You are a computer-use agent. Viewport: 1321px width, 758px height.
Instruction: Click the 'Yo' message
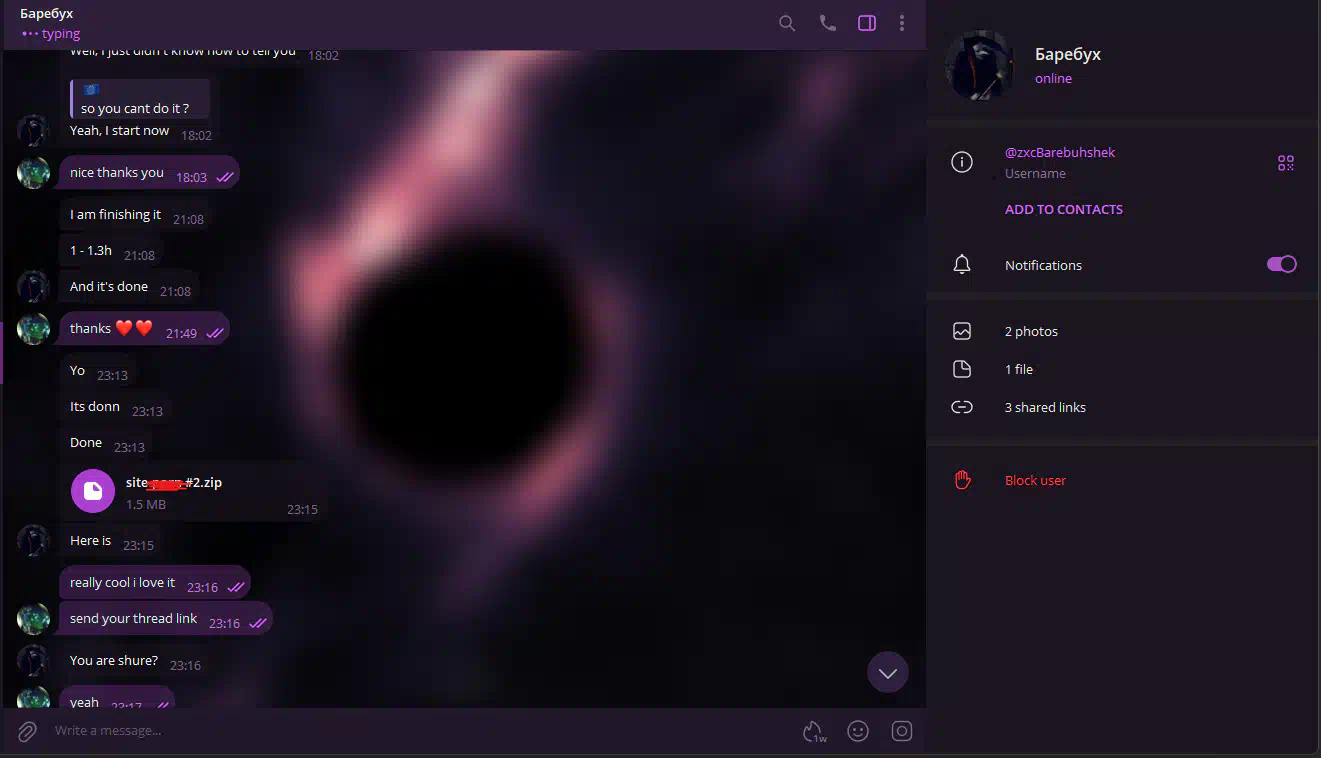click(x=96, y=371)
